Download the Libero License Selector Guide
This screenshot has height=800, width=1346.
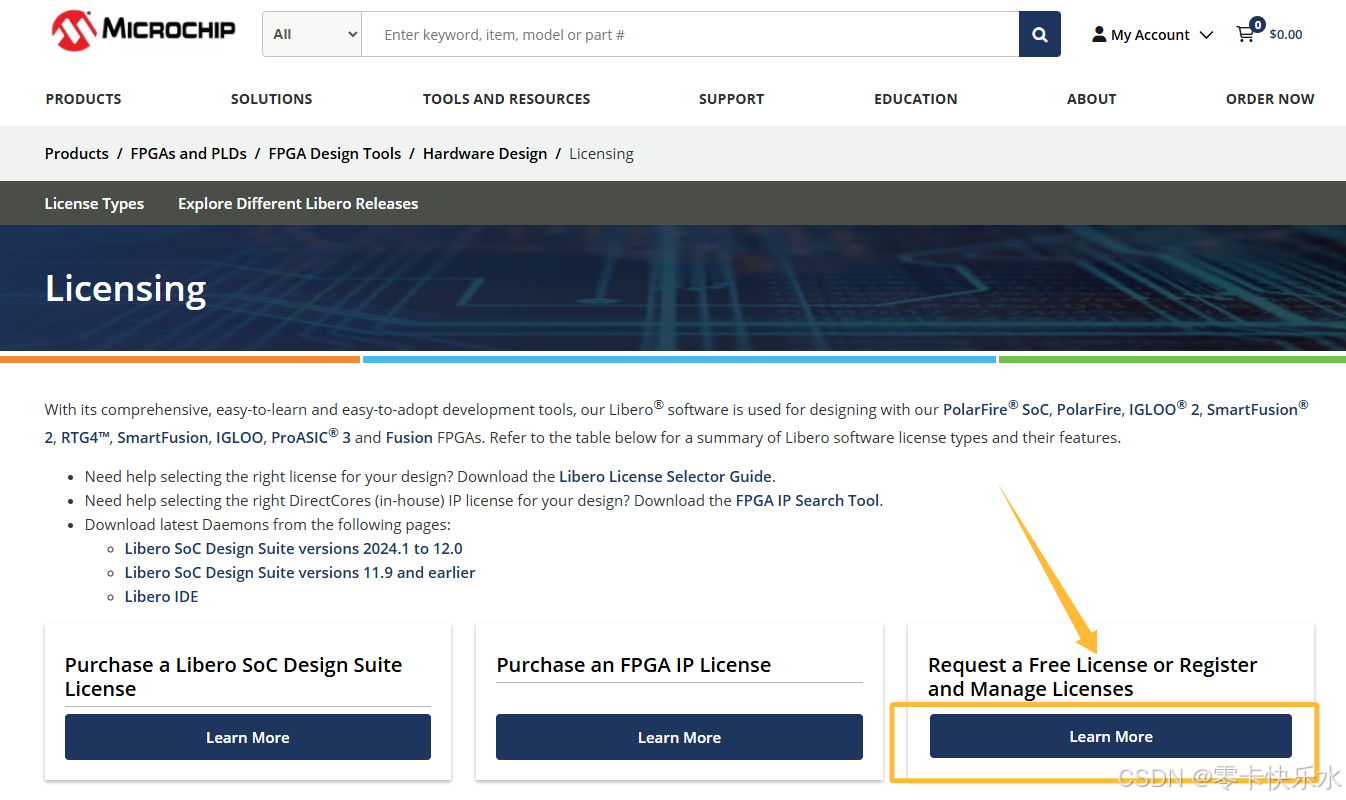click(x=665, y=477)
